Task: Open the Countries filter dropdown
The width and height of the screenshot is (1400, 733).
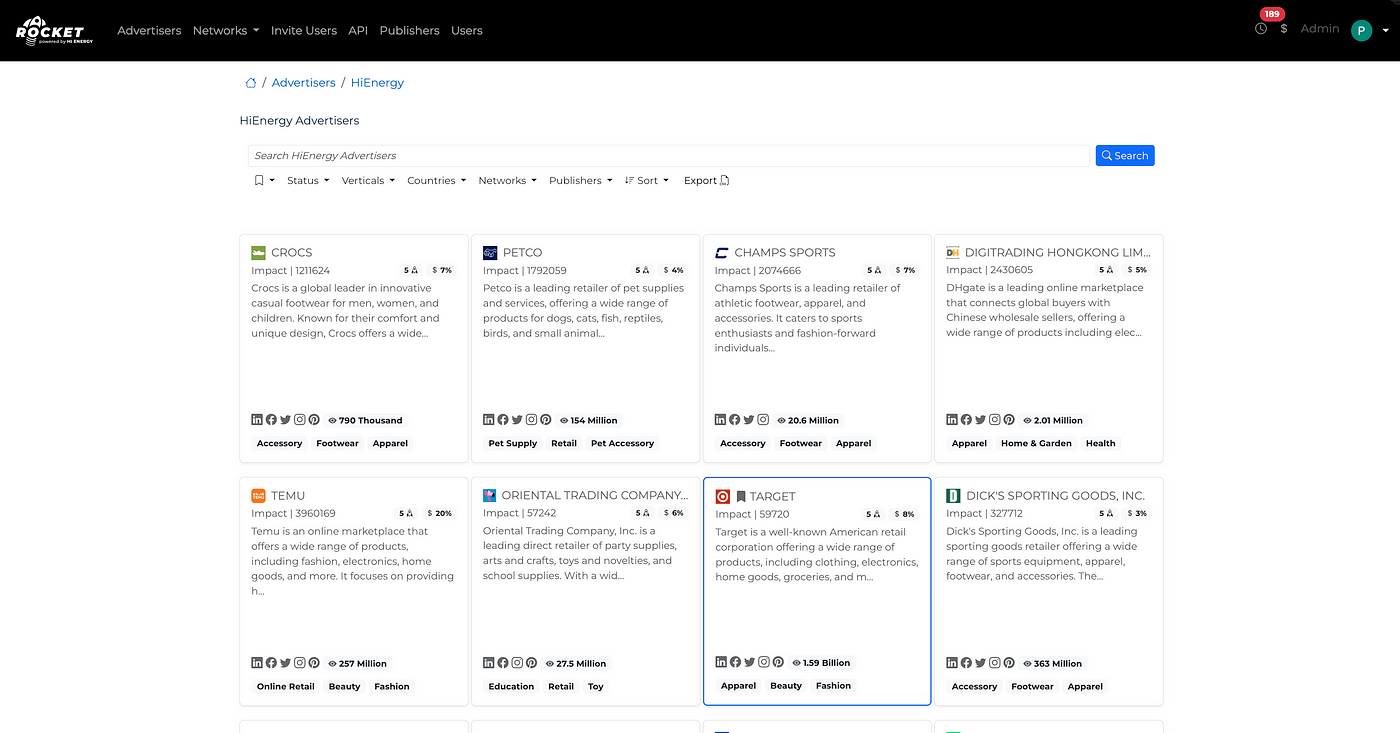Action: point(436,181)
